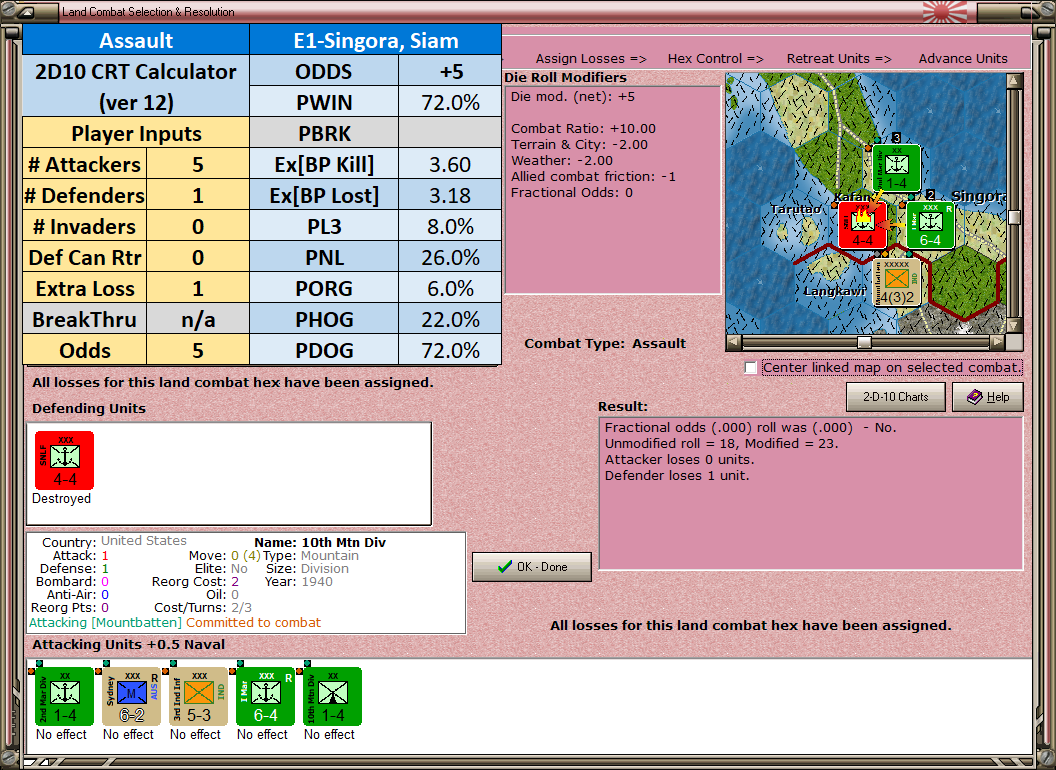
Task: Select the 10th Mtn Div 1-4 attacker
Action: coord(333,697)
